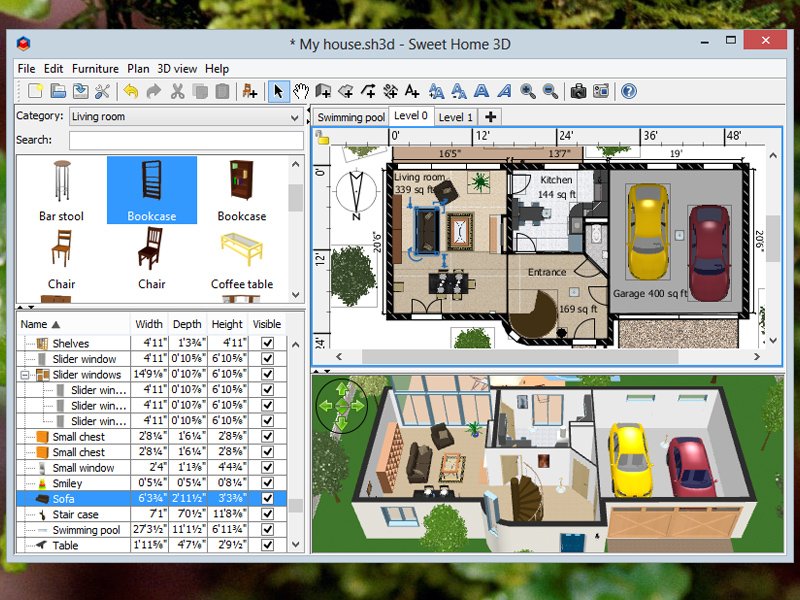Click the Open home folder icon
The height and width of the screenshot is (600, 800).
click(x=58, y=91)
